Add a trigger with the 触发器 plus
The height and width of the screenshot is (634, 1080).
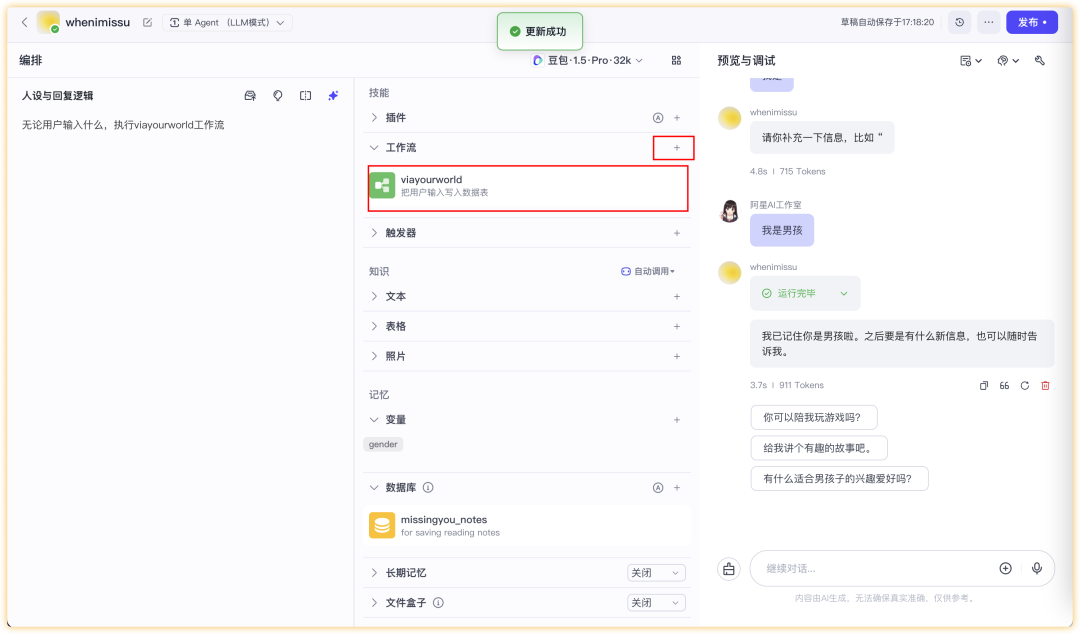coord(677,233)
